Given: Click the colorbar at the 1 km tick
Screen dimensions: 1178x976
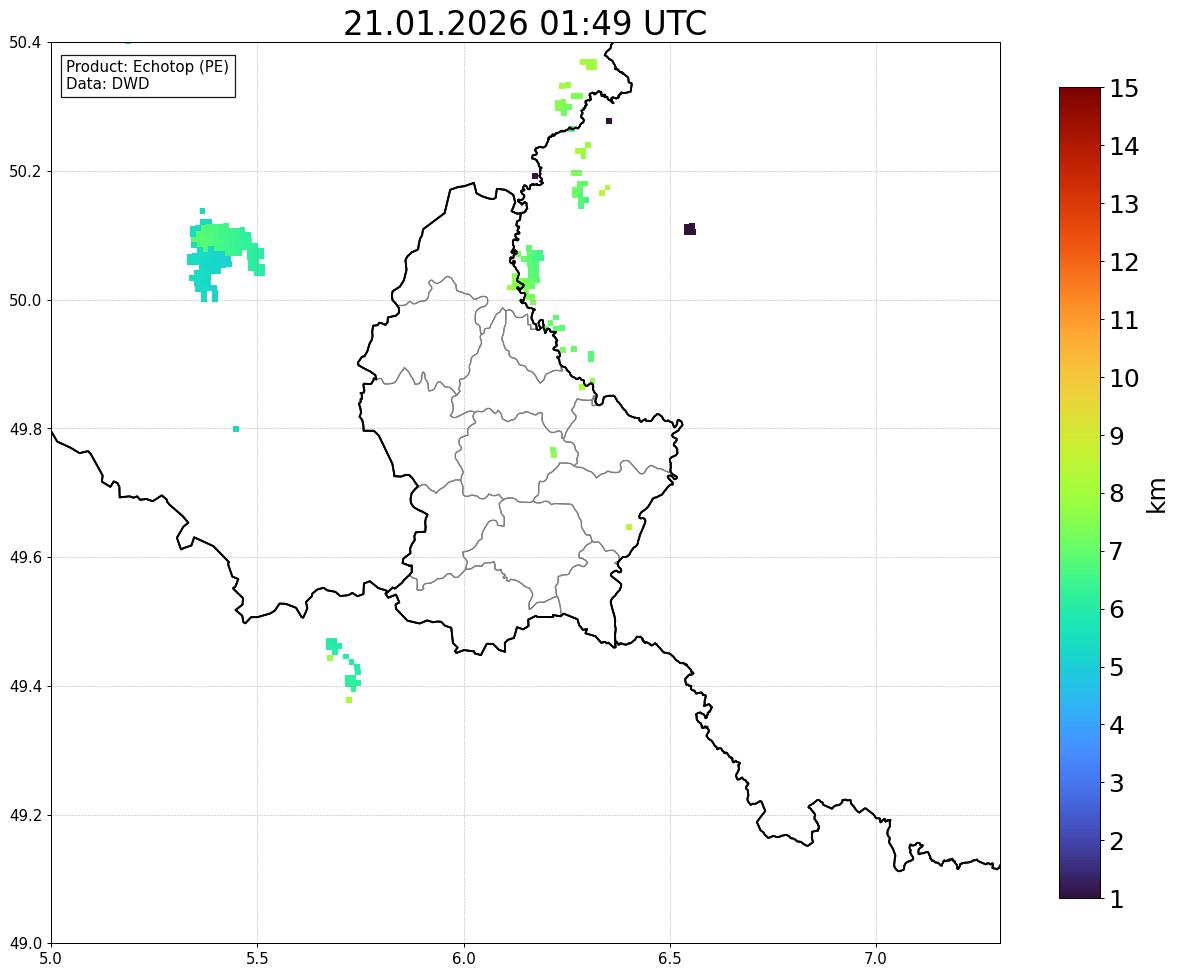Looking at the screenshot, I should point(1080,897).
